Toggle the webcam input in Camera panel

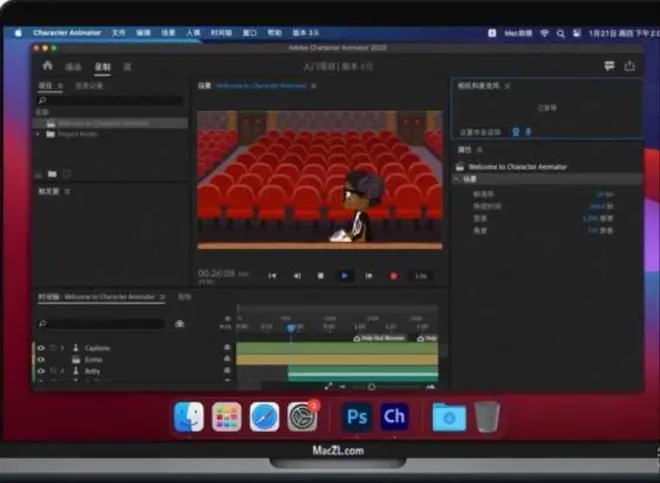[x=516, y=131]
